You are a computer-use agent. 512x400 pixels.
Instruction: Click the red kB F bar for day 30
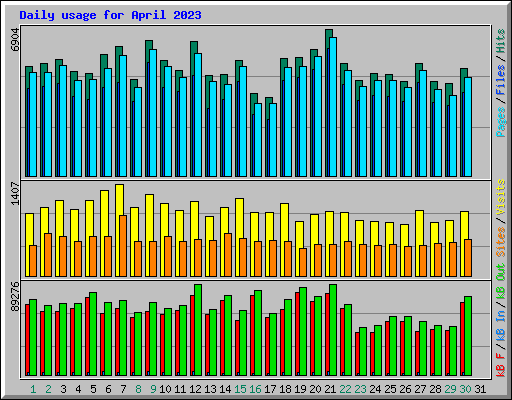462,339
